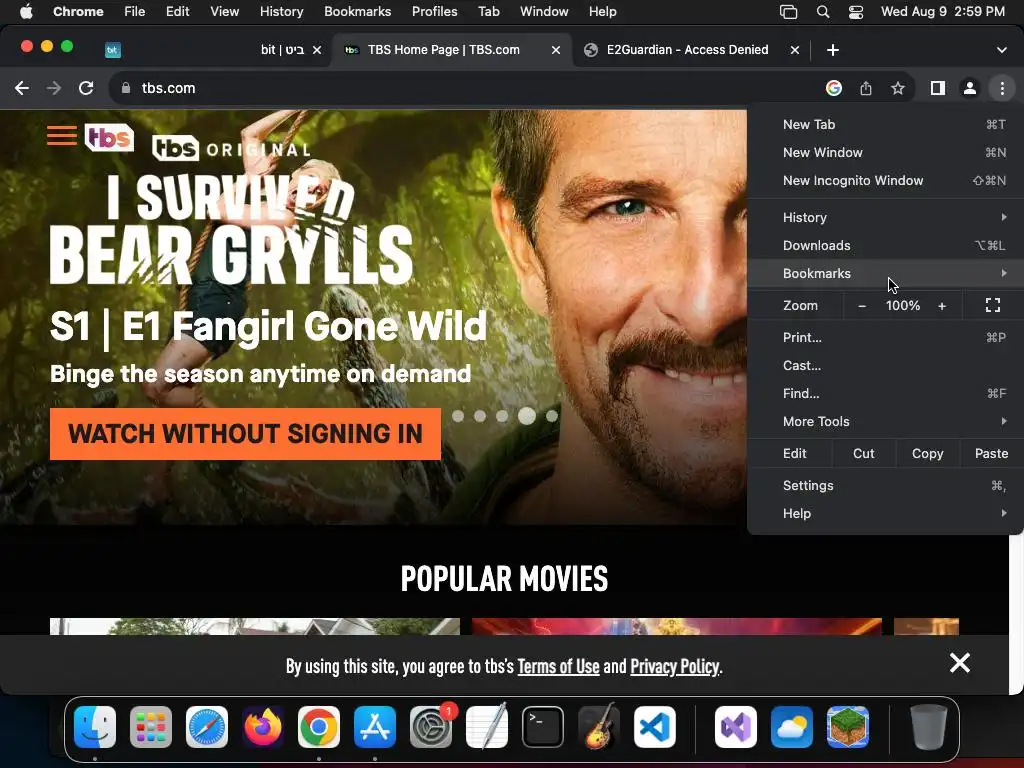Image resolution: width=1024 pixels, height=768 pixels.
Task: Choose Cast from the Chrome menu
Action: (x=884, y=366)
